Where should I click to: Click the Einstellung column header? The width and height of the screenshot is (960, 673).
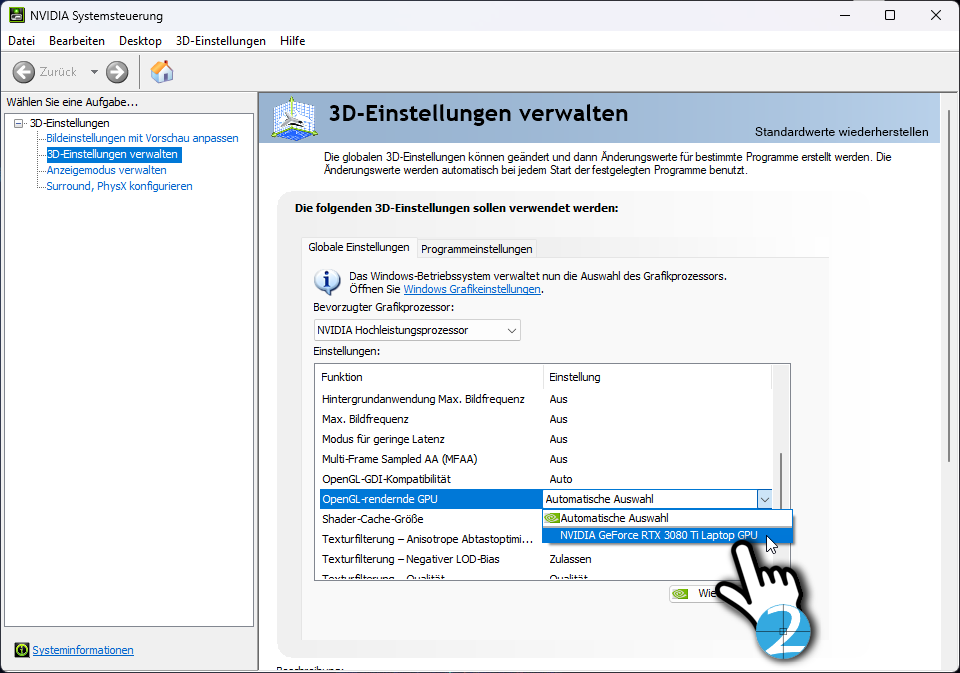coord(658,377)
